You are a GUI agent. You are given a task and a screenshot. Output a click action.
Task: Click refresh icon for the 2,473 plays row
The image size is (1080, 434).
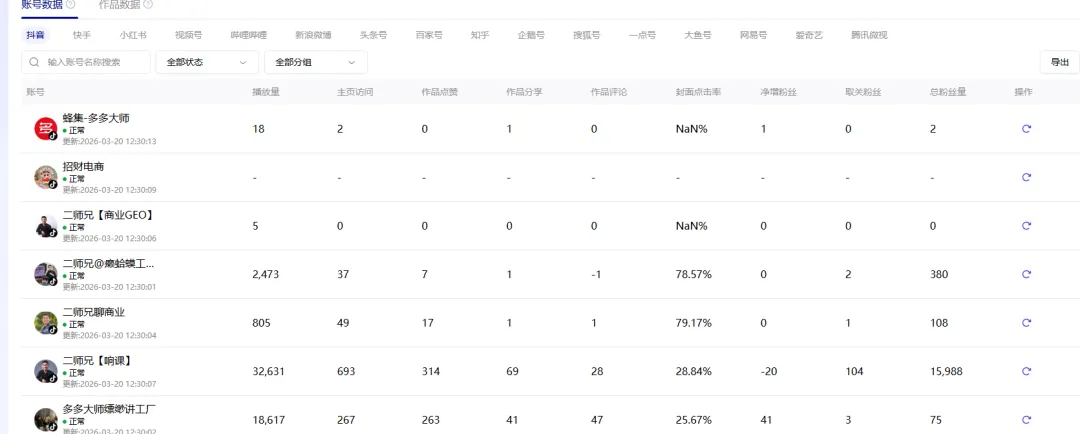[x=1026, y=274]
